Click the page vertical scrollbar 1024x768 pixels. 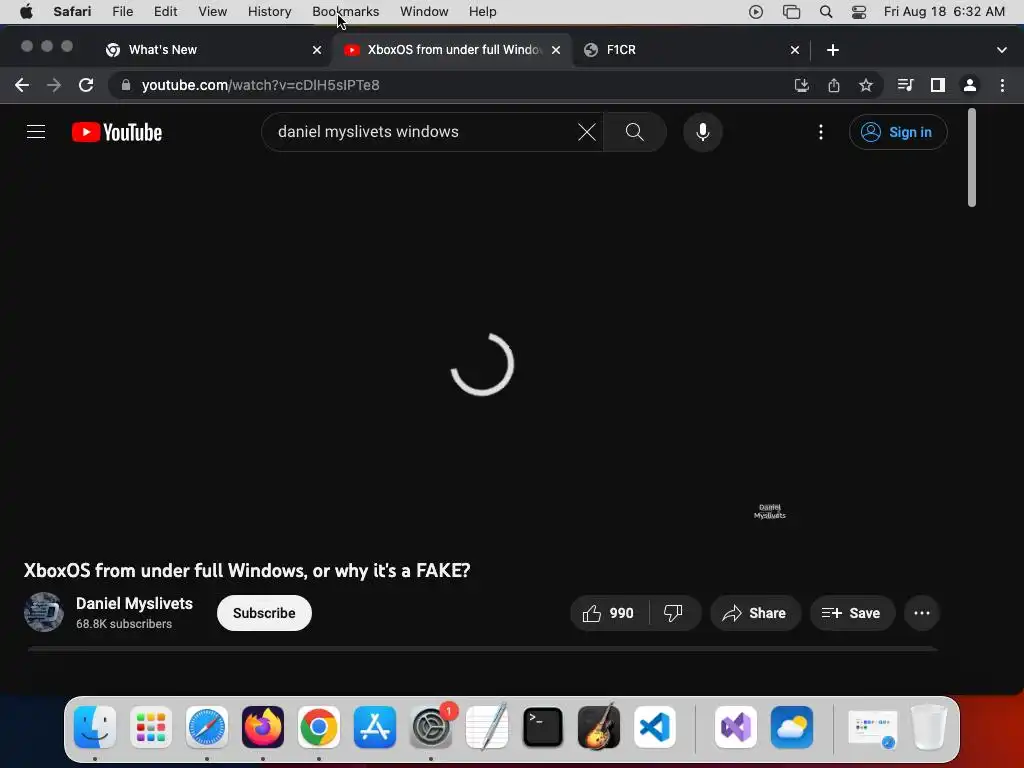[x=972, y=158]
